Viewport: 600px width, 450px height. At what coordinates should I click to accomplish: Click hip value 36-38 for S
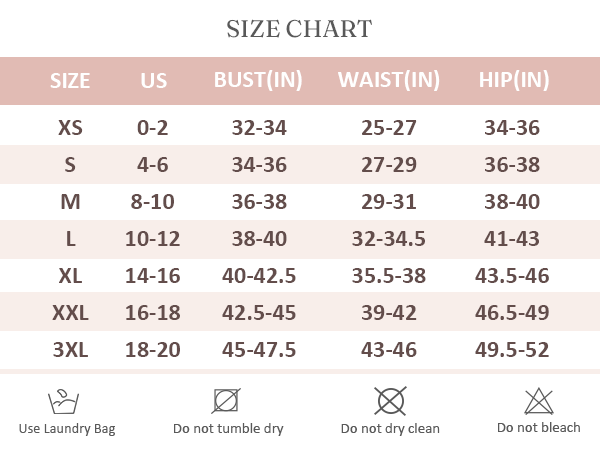coord(514,165)
